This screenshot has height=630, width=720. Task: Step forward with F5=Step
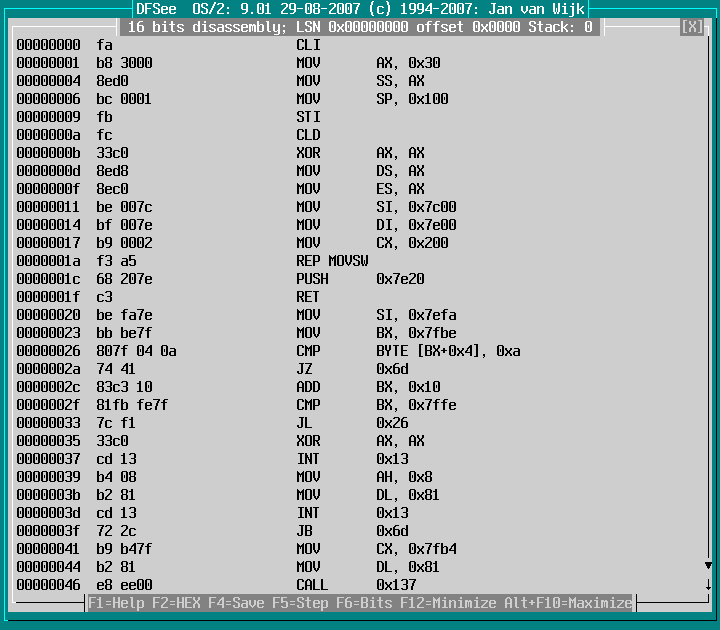coord(299,603)
